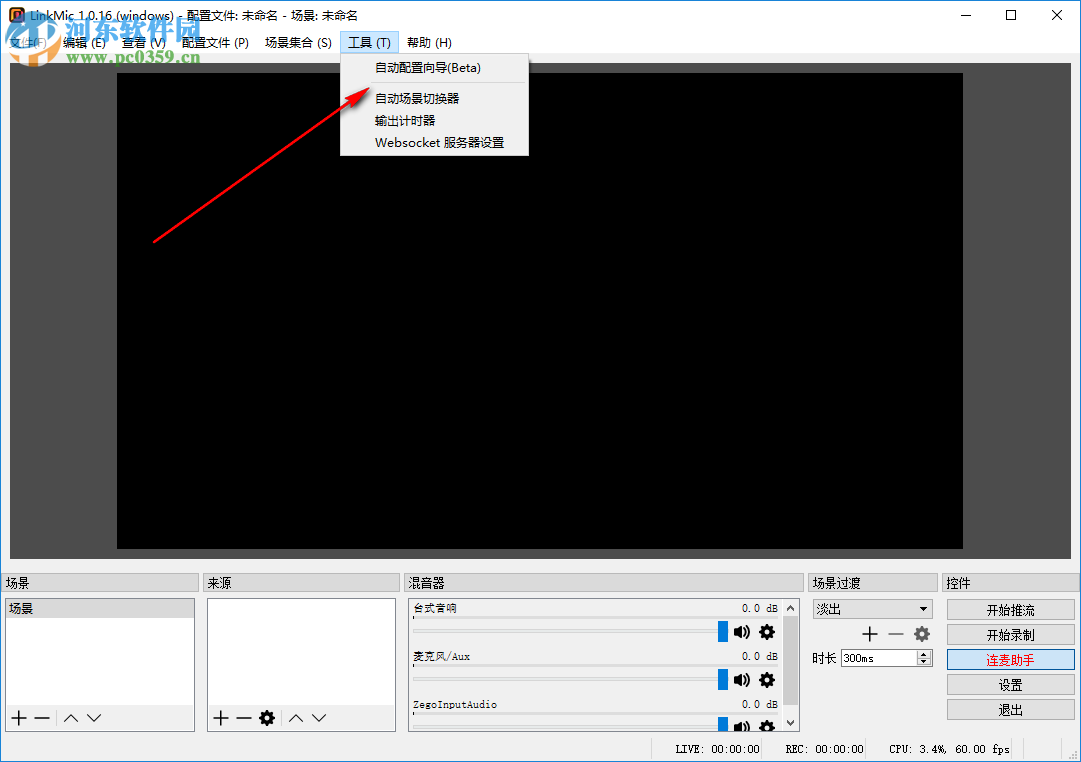The image size is (1081, 762).
Task: Move scene up with arrow icon
Action: (x=71, y=718)
